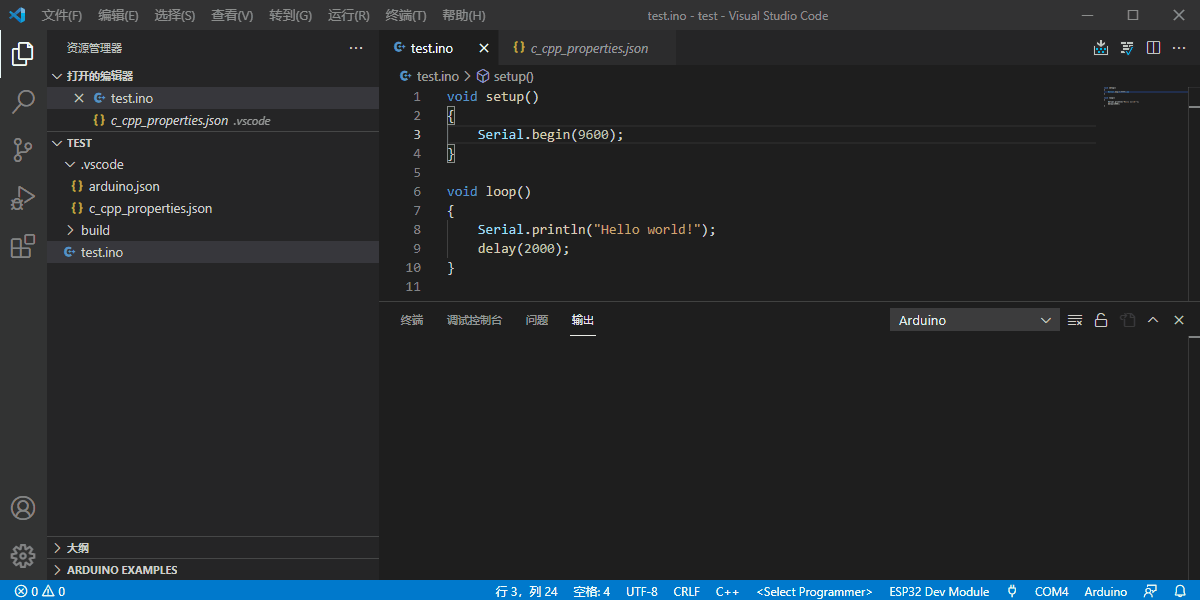Click <Select Programmer> in the status bar
The image size is (1200, 600).
814,591
